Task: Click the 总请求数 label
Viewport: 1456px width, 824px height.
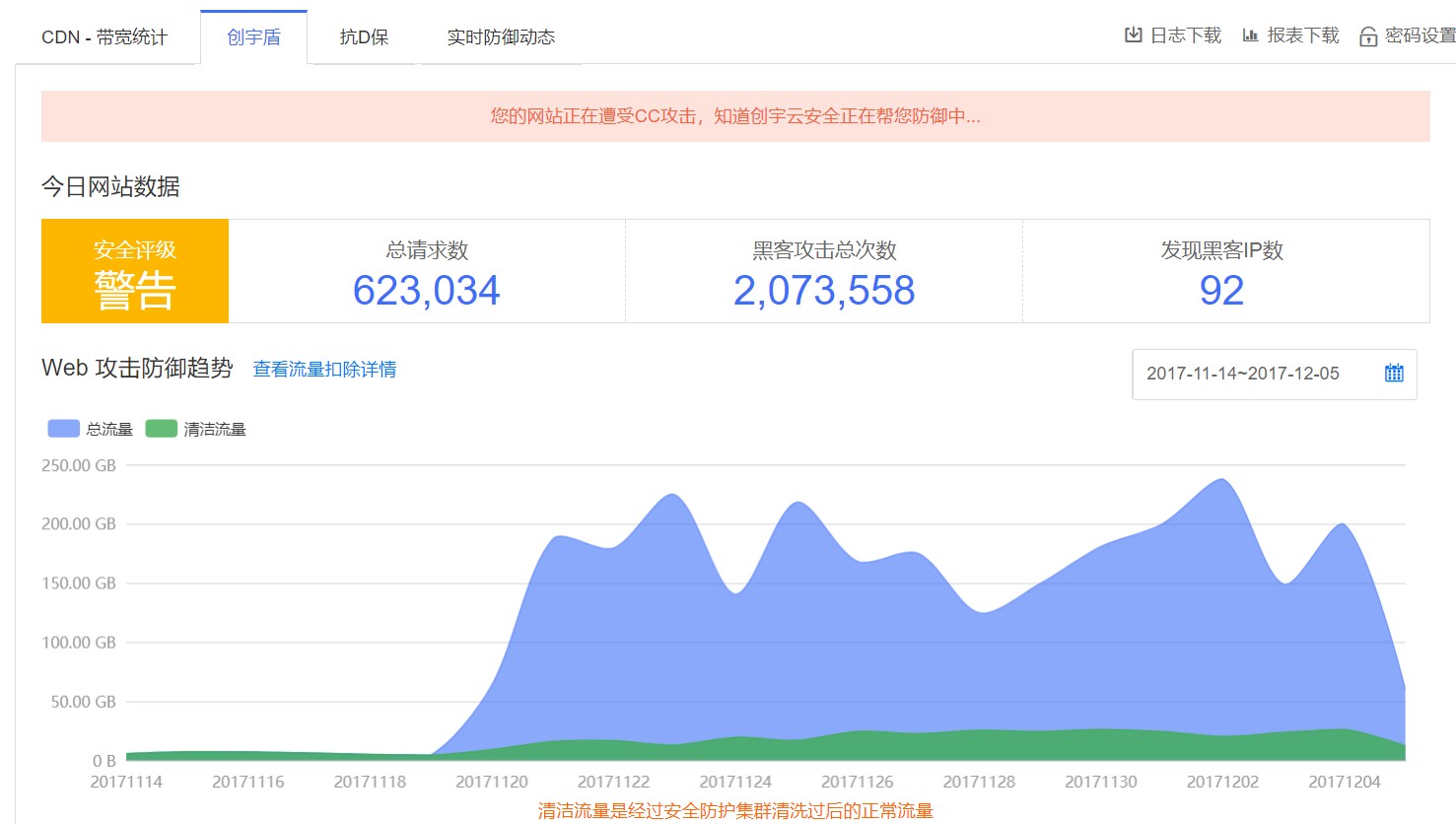Action: [427, 250]
